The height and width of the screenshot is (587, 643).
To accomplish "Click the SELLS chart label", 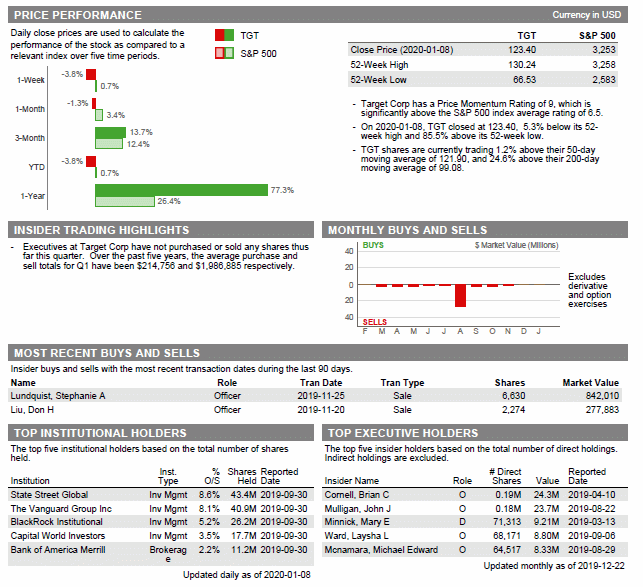I will coord(374,322).
